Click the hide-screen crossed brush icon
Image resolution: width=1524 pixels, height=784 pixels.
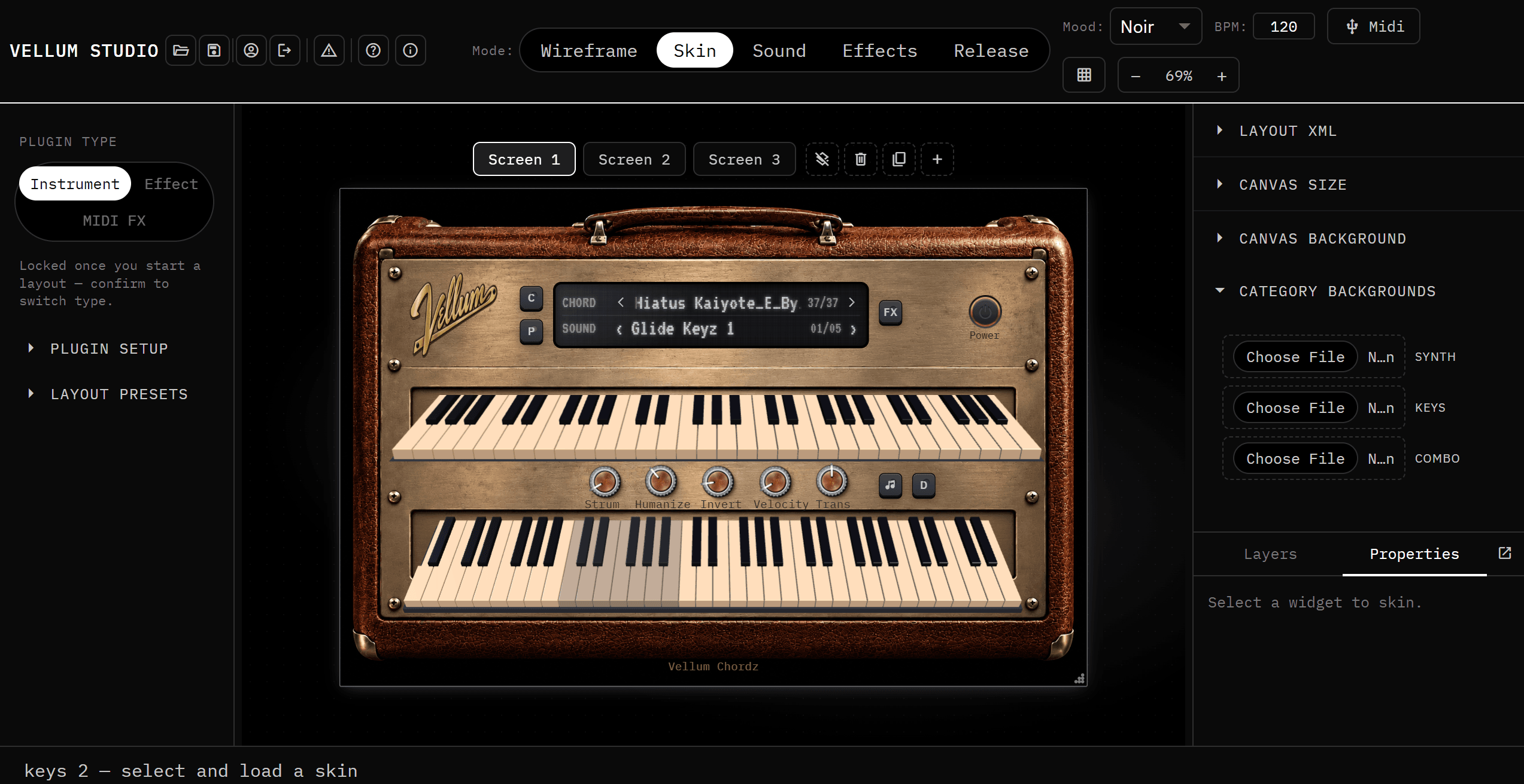pos(822,159)
